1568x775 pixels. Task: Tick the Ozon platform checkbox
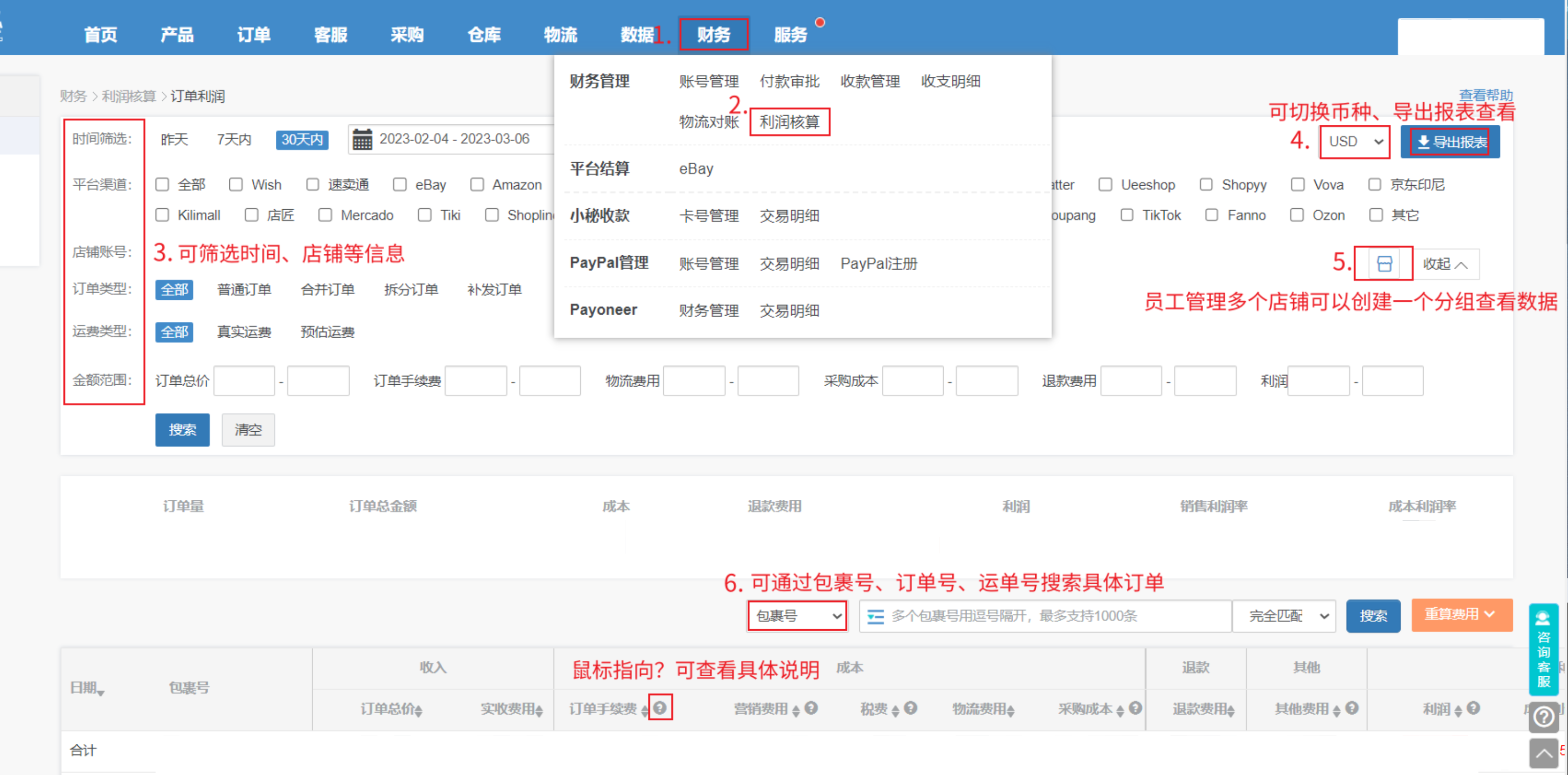point(1297,215)
